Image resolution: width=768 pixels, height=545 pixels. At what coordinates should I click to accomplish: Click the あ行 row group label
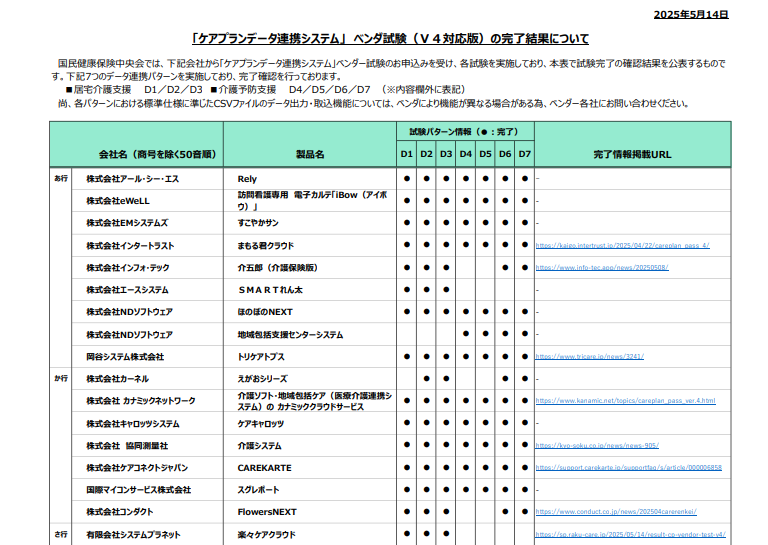click(61, 179)
